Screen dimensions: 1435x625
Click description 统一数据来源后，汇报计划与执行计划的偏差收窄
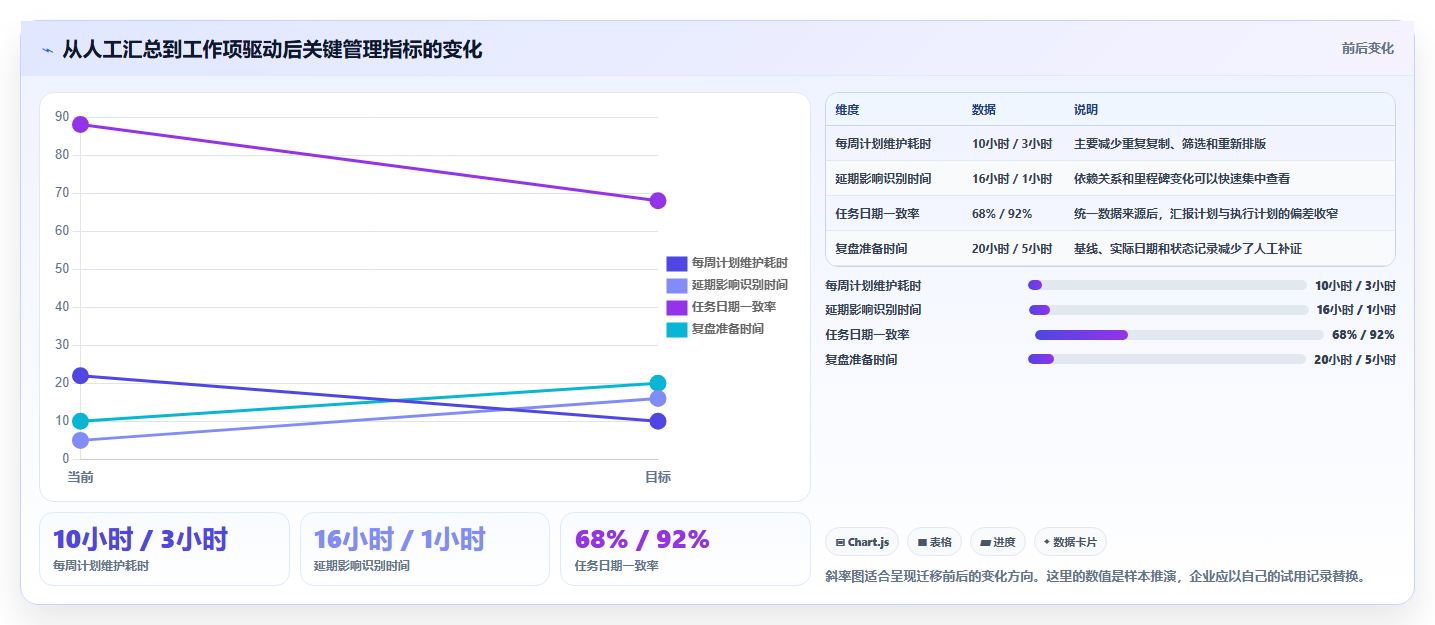coord(1206,214)
